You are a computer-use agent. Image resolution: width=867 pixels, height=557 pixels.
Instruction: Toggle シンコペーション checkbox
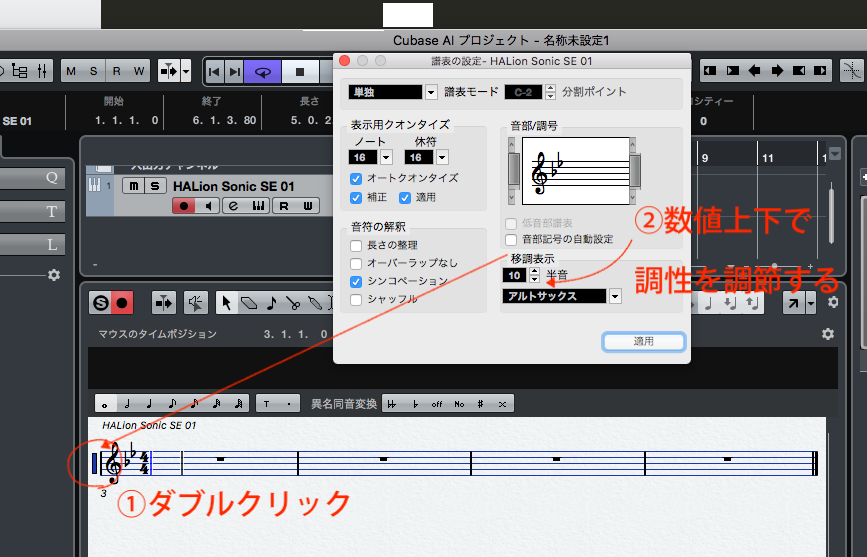(x=356, y=282)
